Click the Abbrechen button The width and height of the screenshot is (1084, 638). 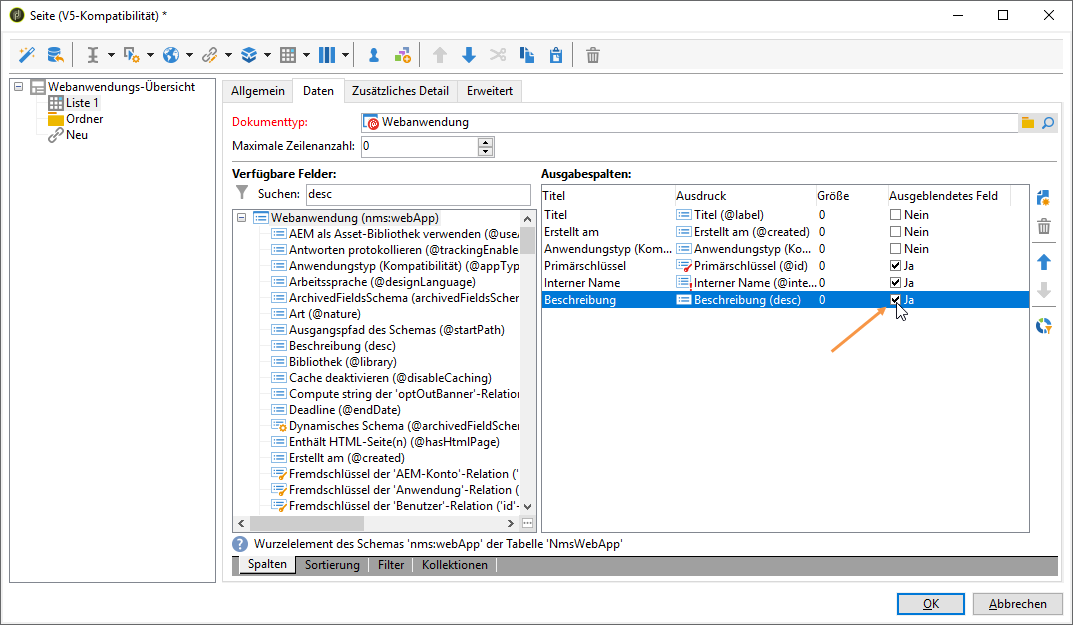click(x=1017, y=603)
